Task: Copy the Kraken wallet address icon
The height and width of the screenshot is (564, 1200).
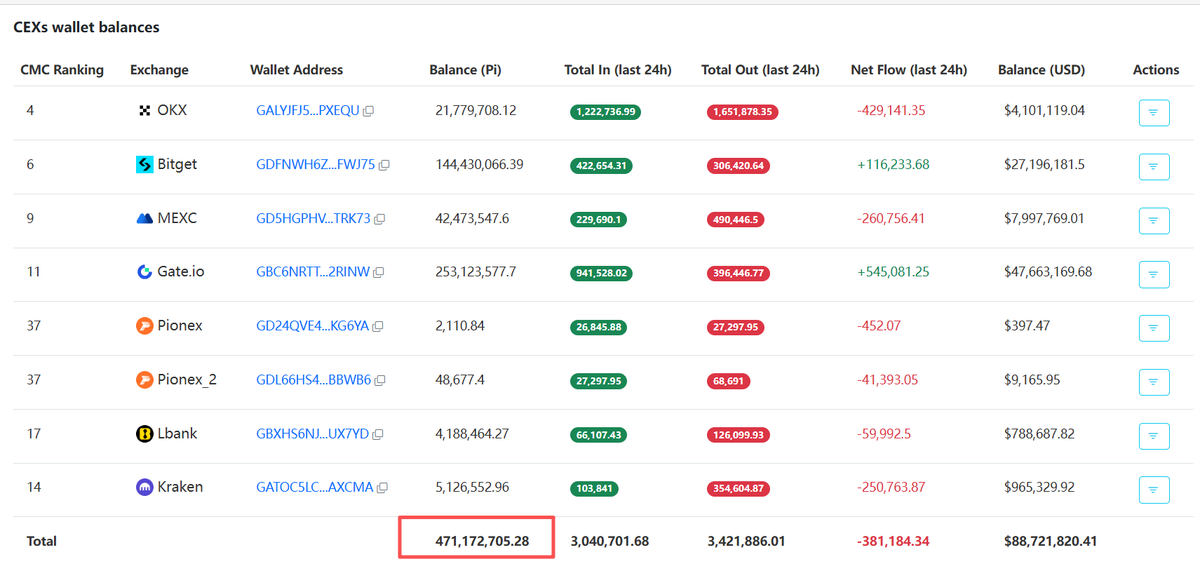Action: point(382,488)
